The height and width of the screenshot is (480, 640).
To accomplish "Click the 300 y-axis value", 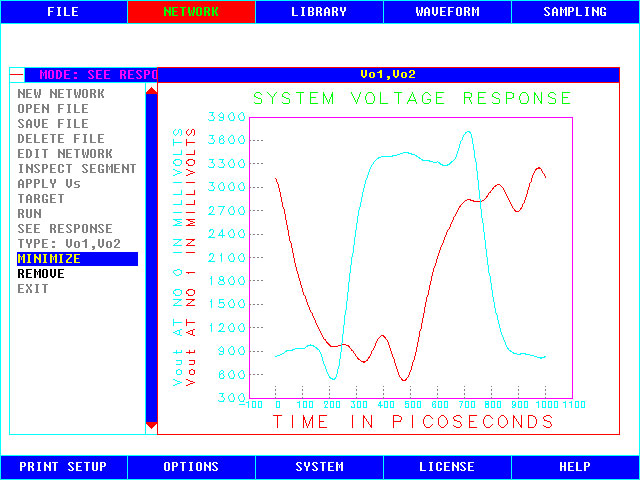I will click(232, 398).
